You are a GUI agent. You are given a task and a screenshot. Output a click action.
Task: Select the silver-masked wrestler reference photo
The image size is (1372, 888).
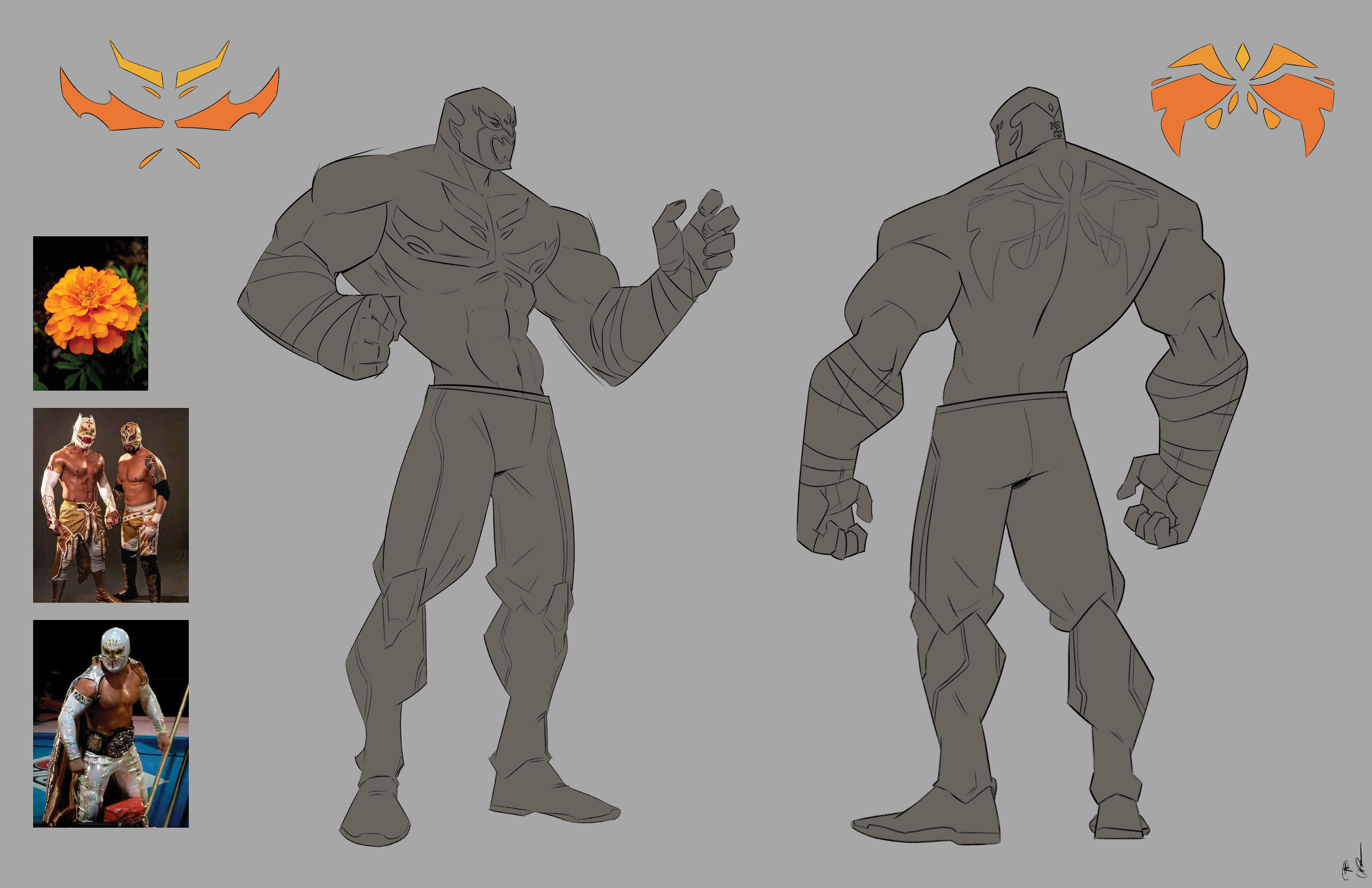[111, 724]
